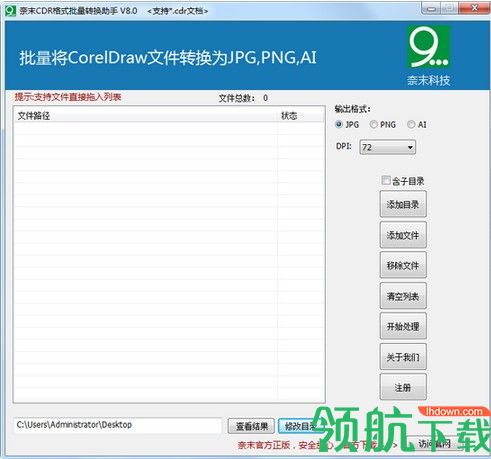Click the output path field showing Desktop
This screenshot has height=459, width=491.
117,425
